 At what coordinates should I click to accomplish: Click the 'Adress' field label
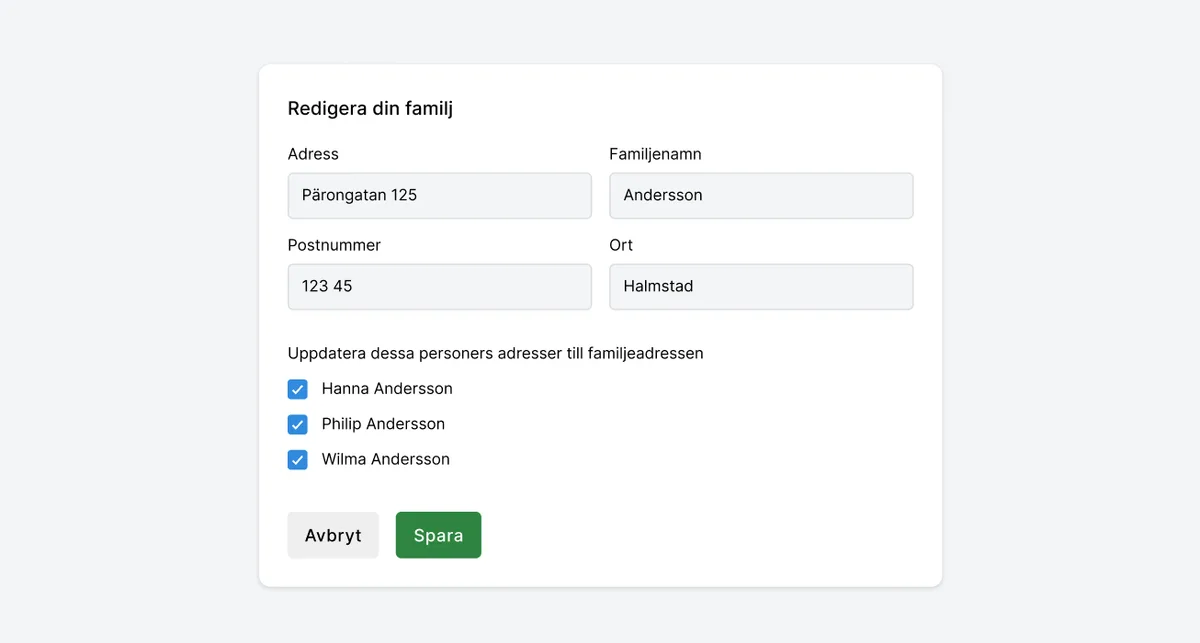pyautogui.click(x=313, y=154)
